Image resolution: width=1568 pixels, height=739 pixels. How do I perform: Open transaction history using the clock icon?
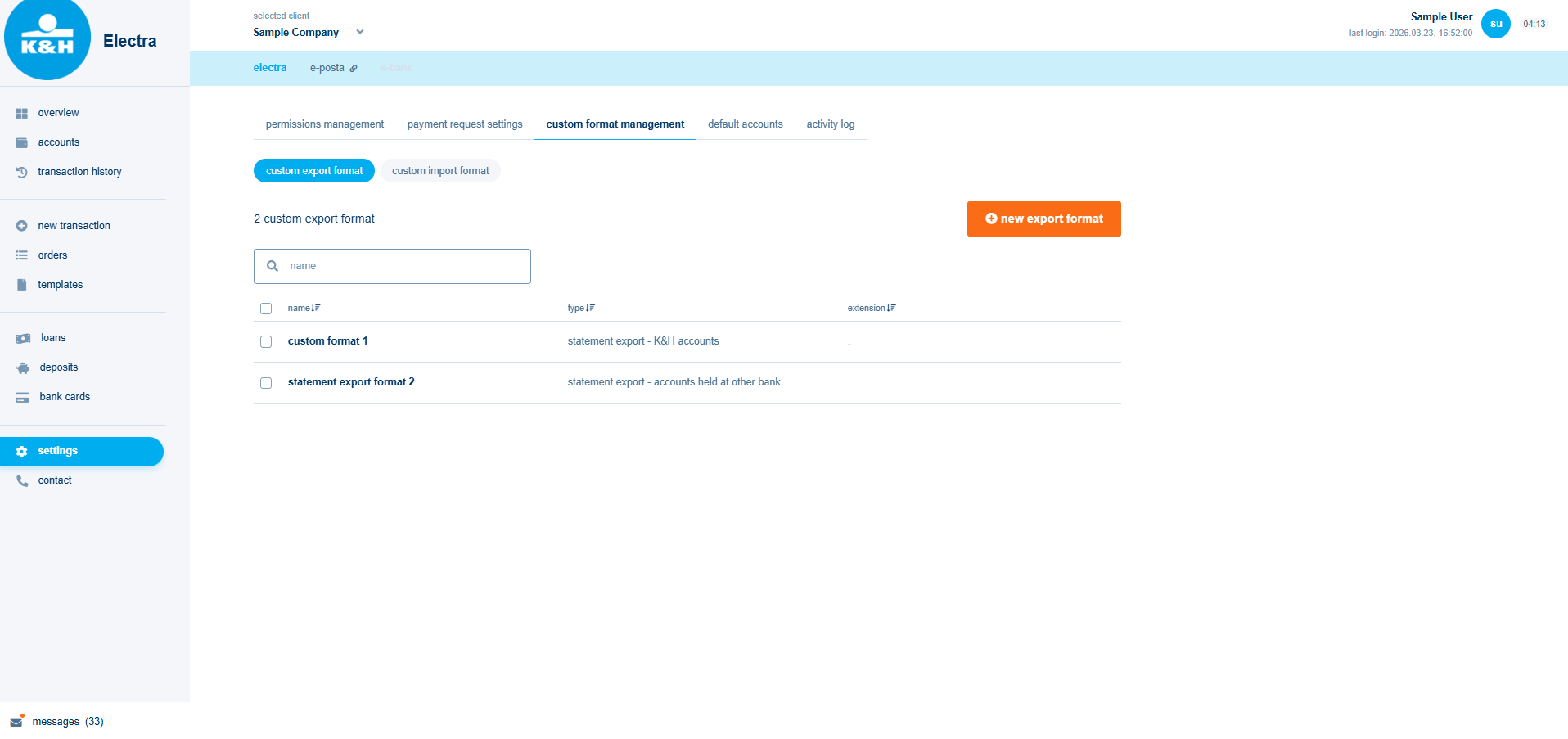point(21,172)
